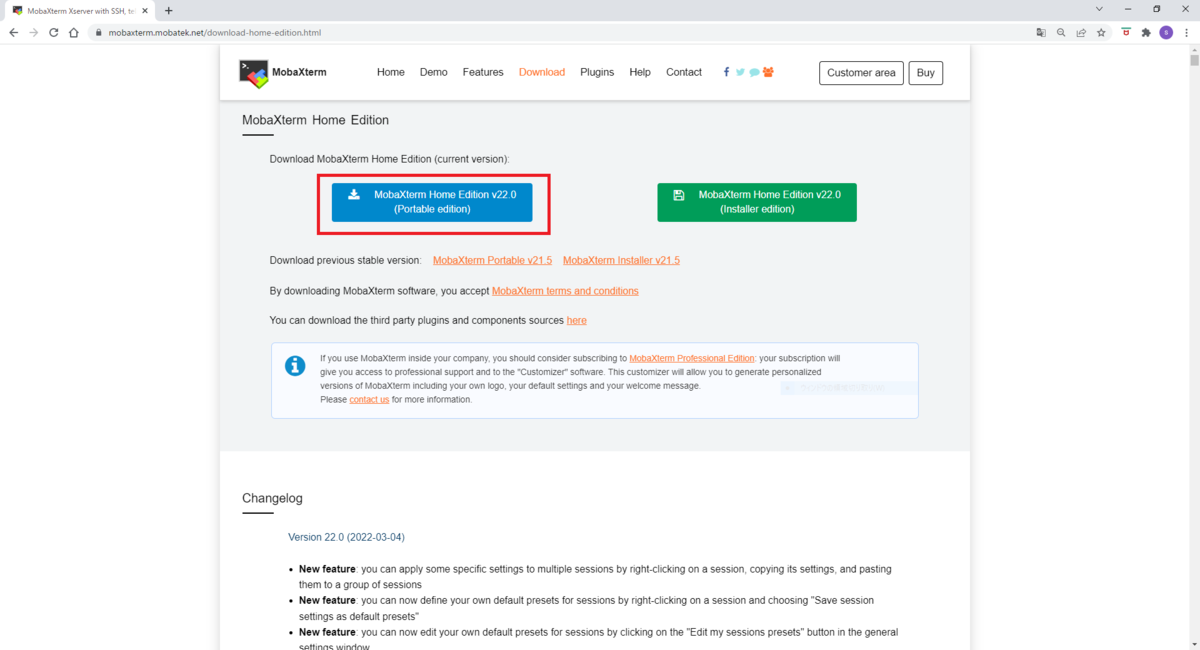Image resolution: width=1200 pixels, height=650 pixels.
Task: Open the purple profile avatar
Action: tap(1166, 32)
